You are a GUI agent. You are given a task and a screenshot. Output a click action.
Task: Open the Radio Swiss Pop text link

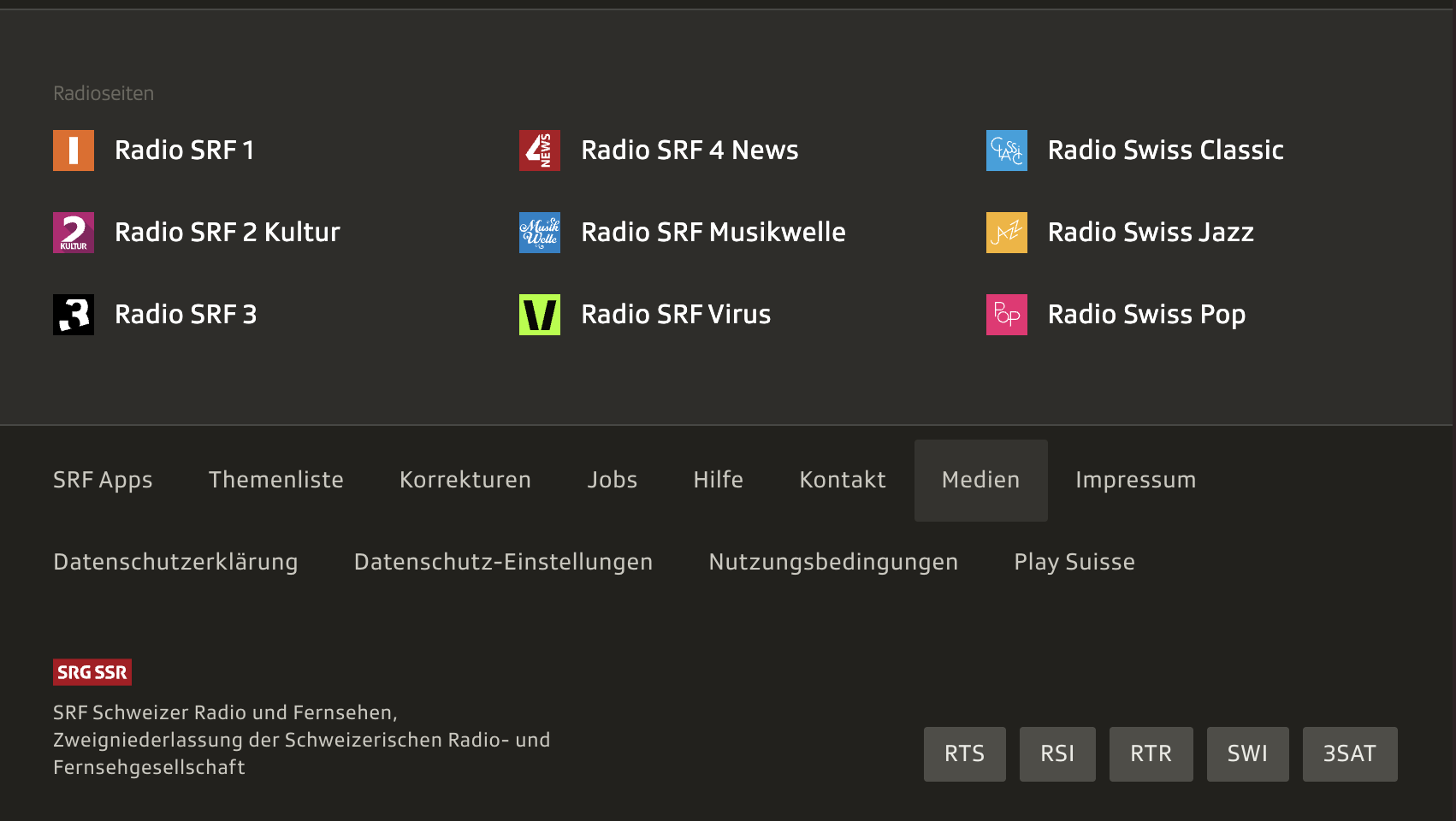click(1146, 315)
